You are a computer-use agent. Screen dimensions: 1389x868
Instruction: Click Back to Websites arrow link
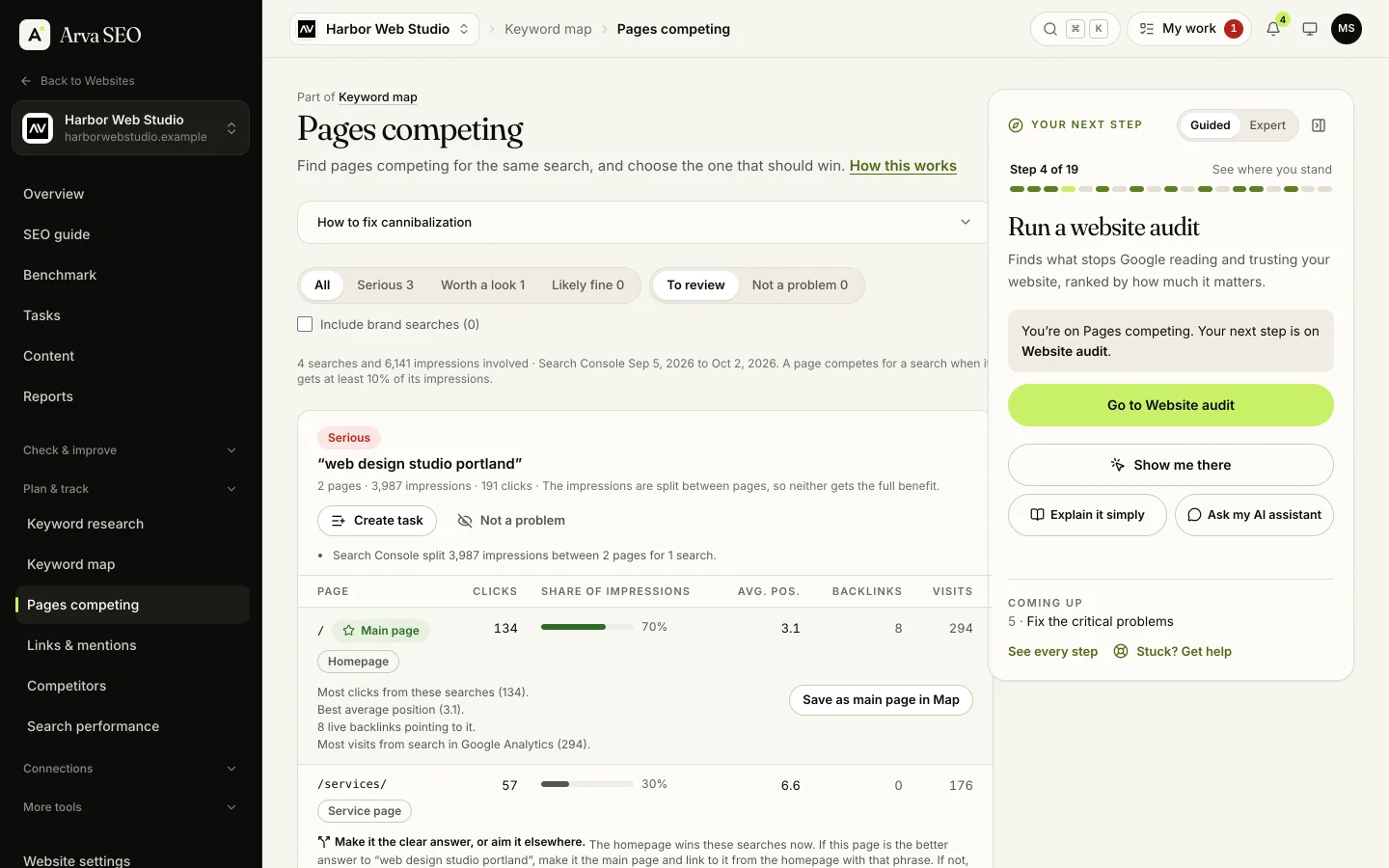click(x=77, y=81)
